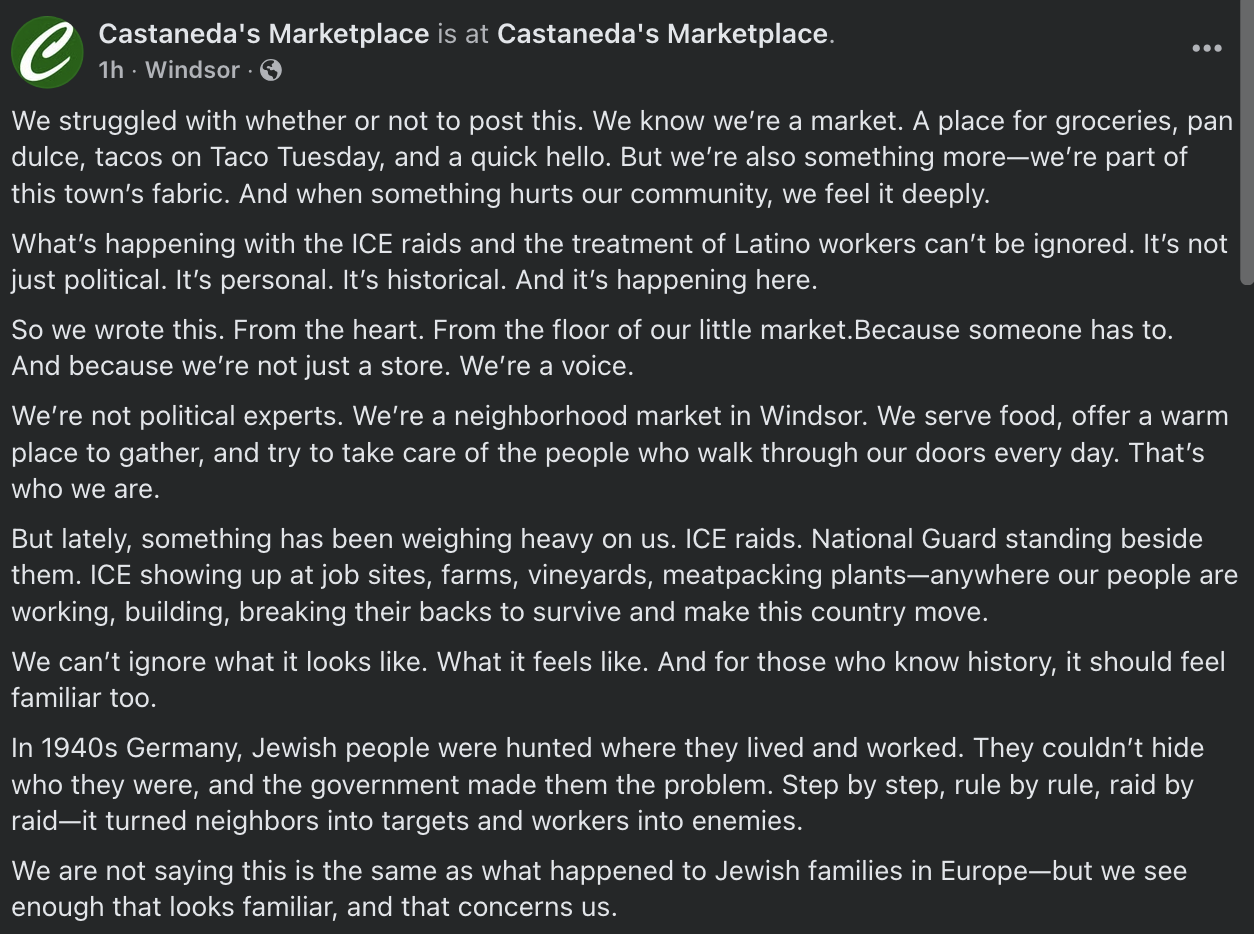Click the paragraph about ICE raids treatment

click(x=619, y=262)
